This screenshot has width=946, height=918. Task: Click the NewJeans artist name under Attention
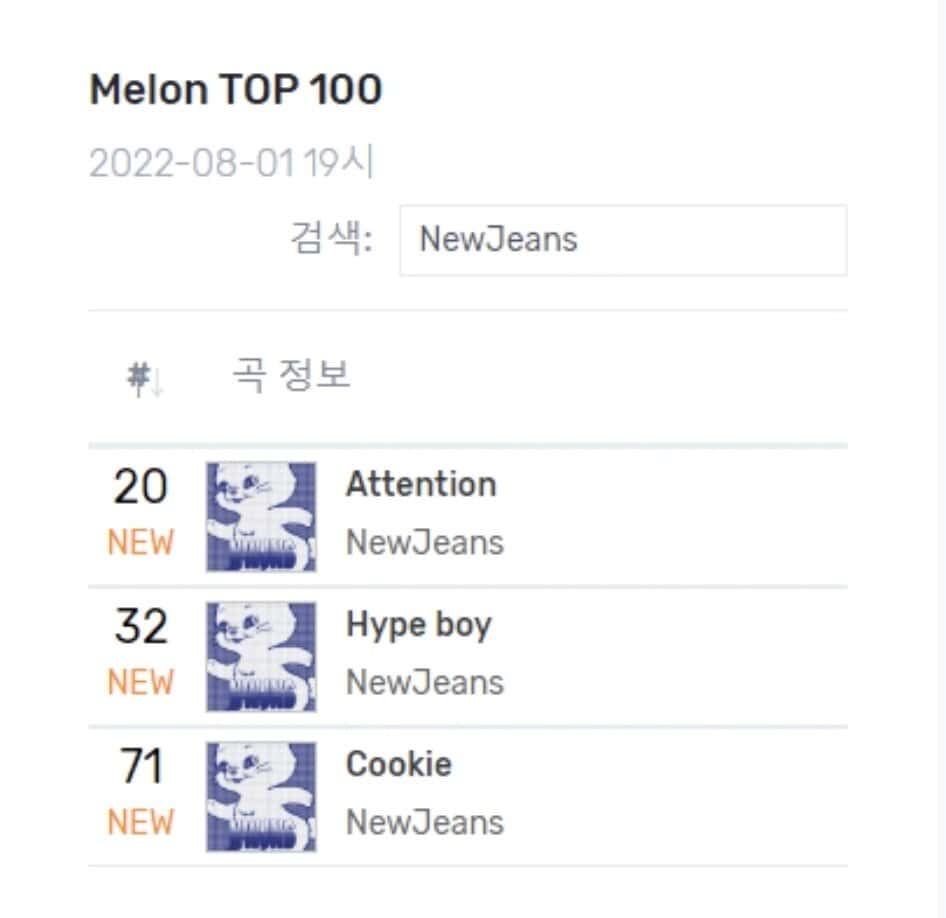(x=424, y=543)
